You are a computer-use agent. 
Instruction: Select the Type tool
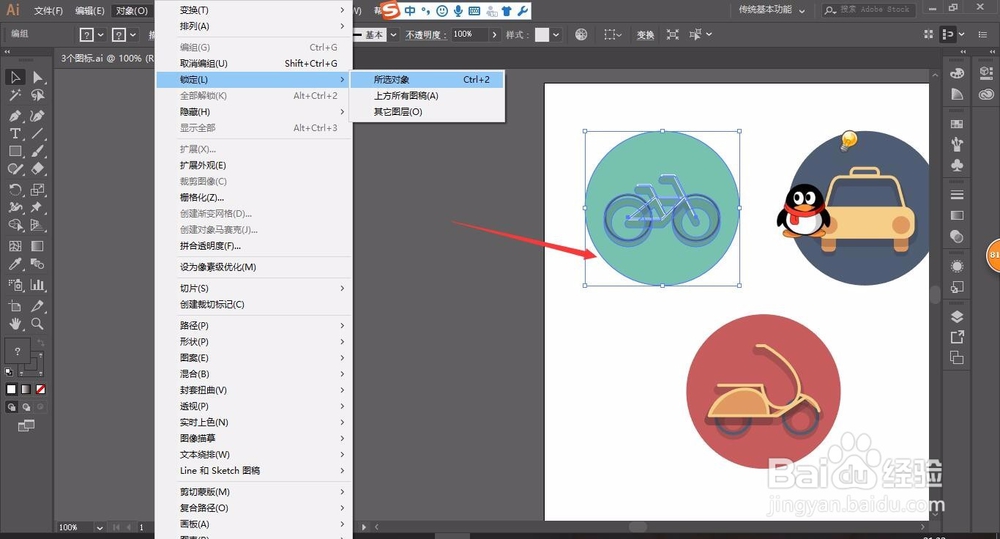15,134
